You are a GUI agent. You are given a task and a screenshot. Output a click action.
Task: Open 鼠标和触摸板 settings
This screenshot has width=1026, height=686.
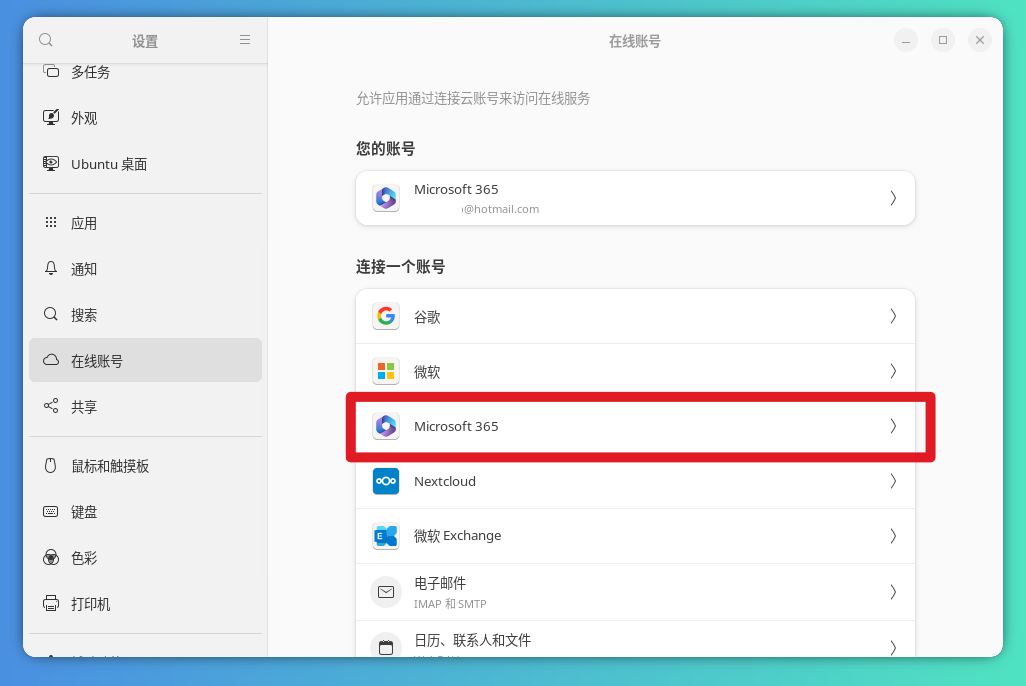(x=110, y=466)
